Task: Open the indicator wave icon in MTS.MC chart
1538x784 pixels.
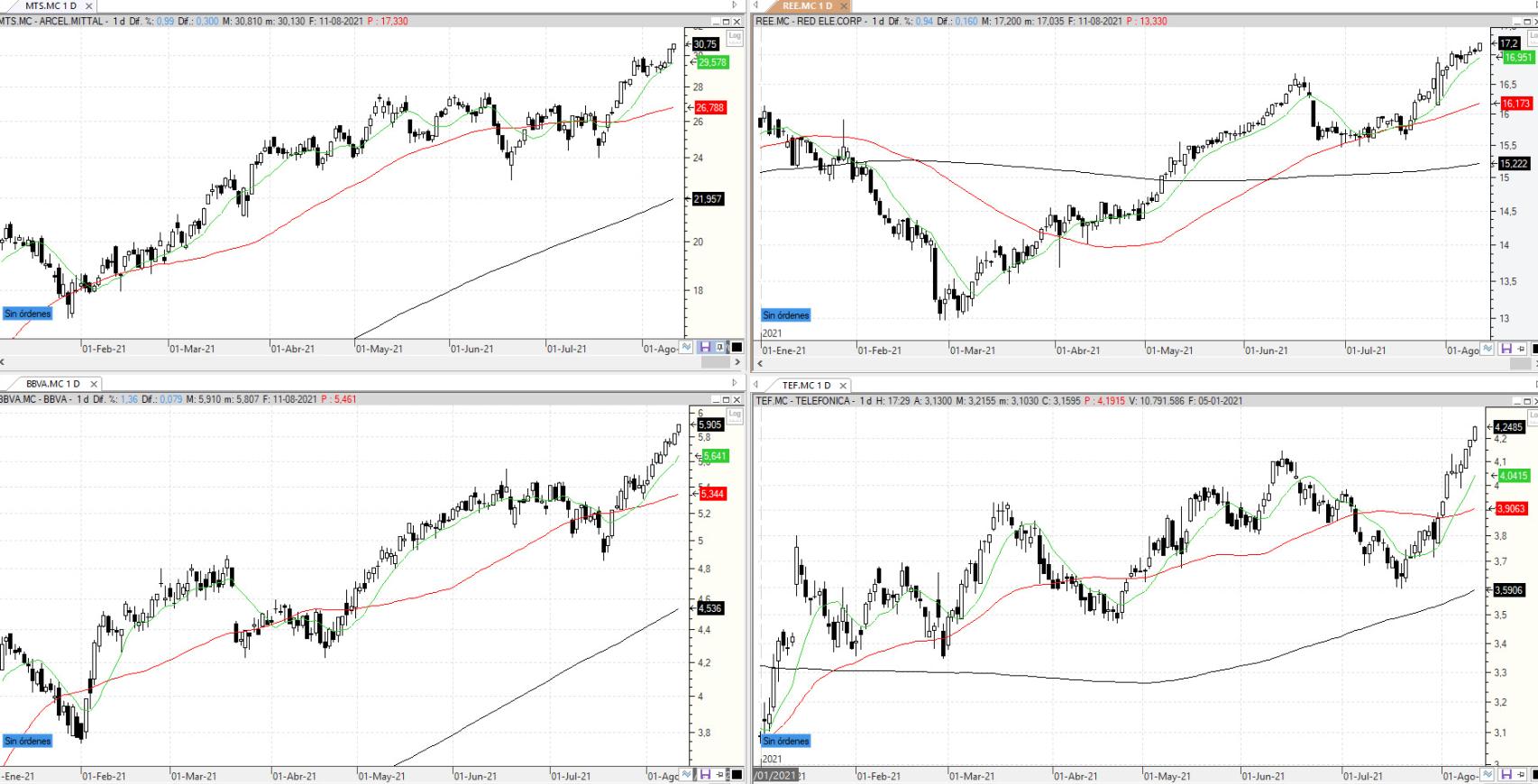Action: click(x=687, y=348)
